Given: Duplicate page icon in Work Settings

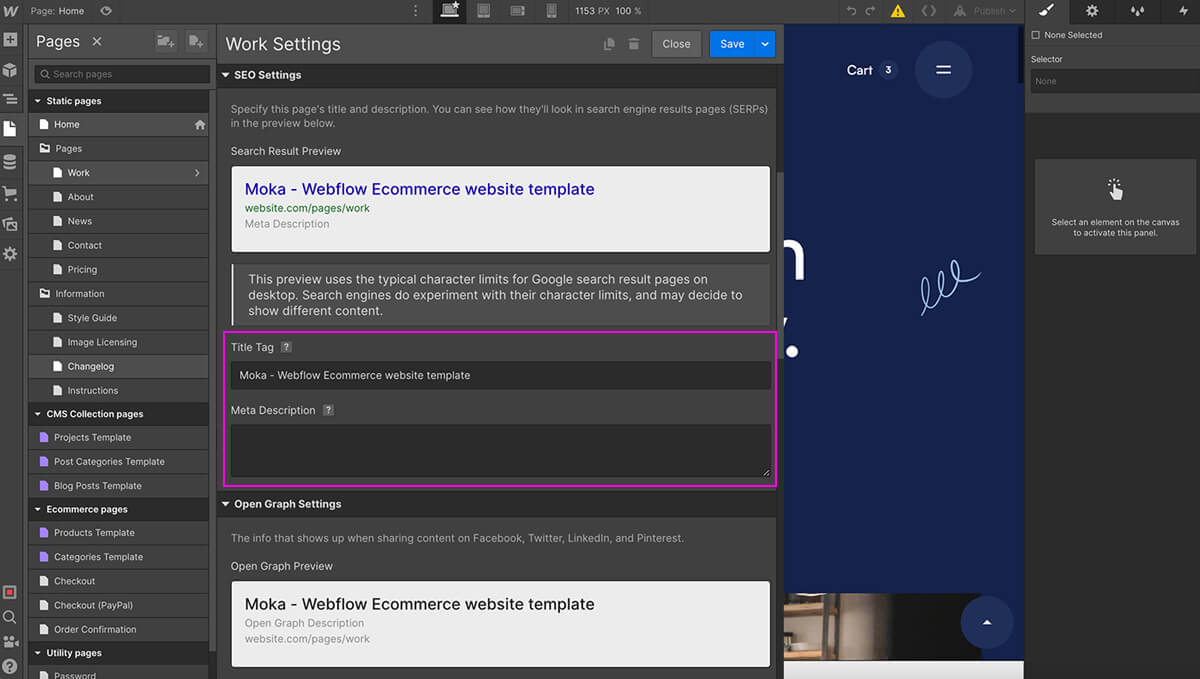Looking at the screenshot, I should (x=609, y=44).
